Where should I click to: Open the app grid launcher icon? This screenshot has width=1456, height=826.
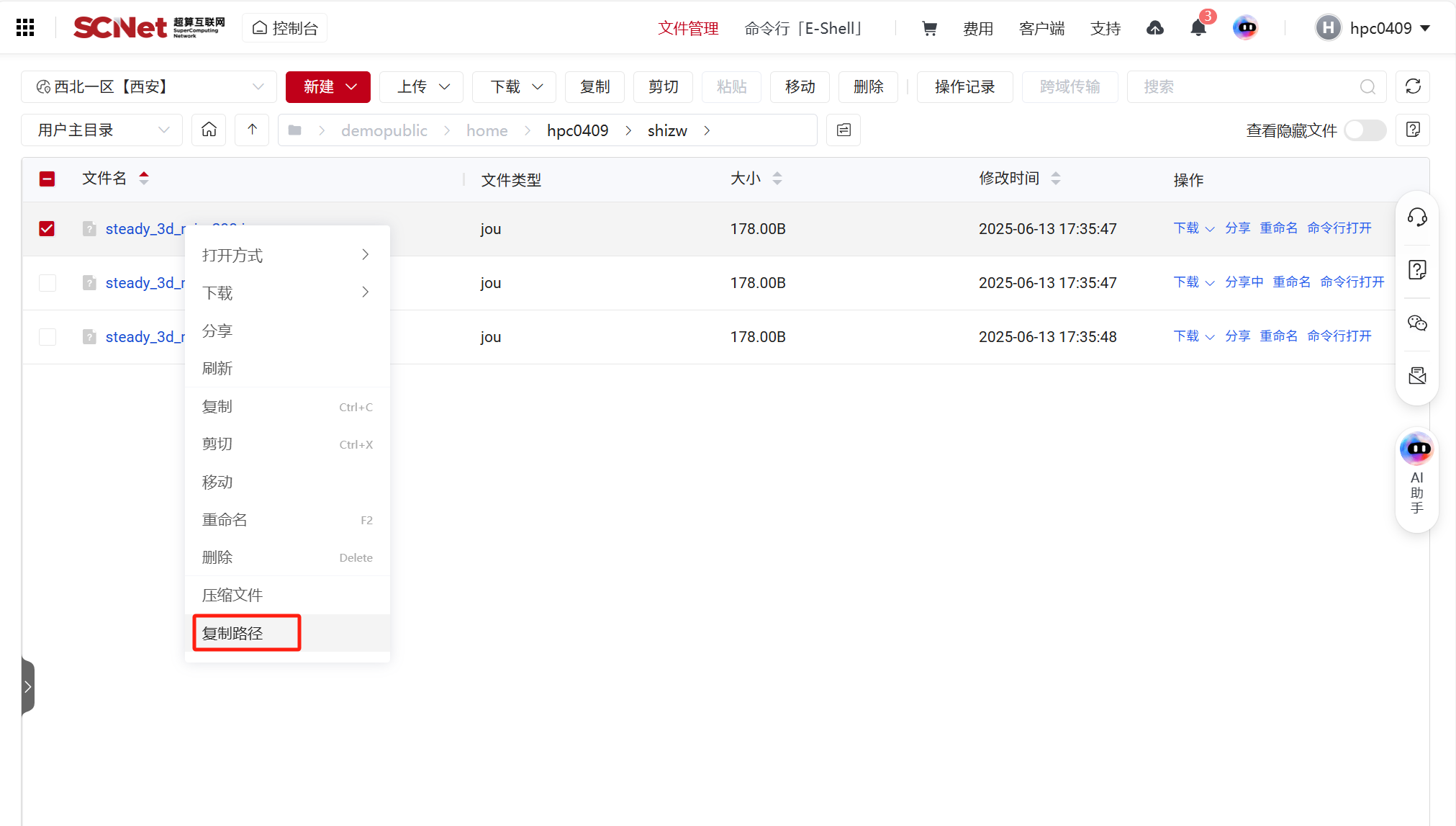[25, 27]
